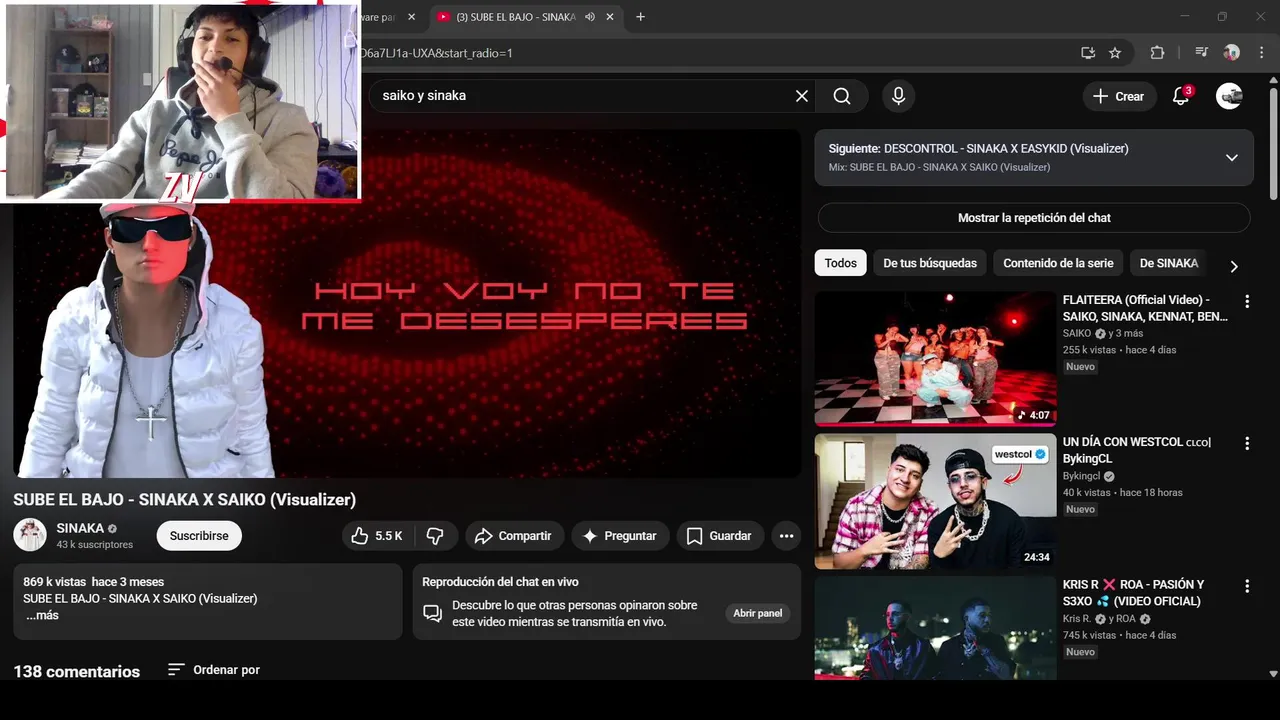1280x720 pixels.
Task: Expand the Siguiente mix playlist panel
Action: pyautogui.click(x=1231, y=158)
